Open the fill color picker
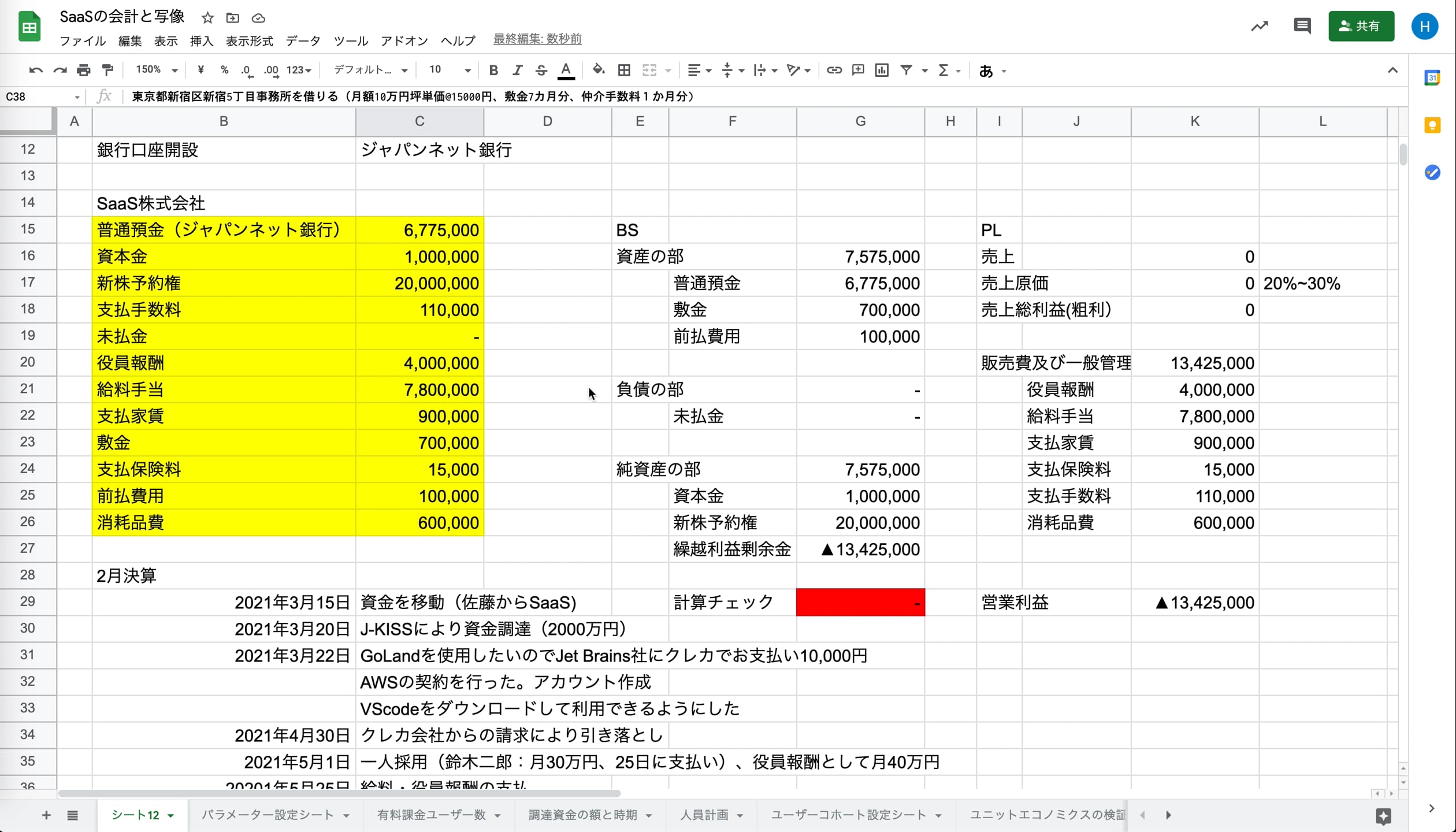Viewport: 1456px width, 832px height. tap(599, 70)
